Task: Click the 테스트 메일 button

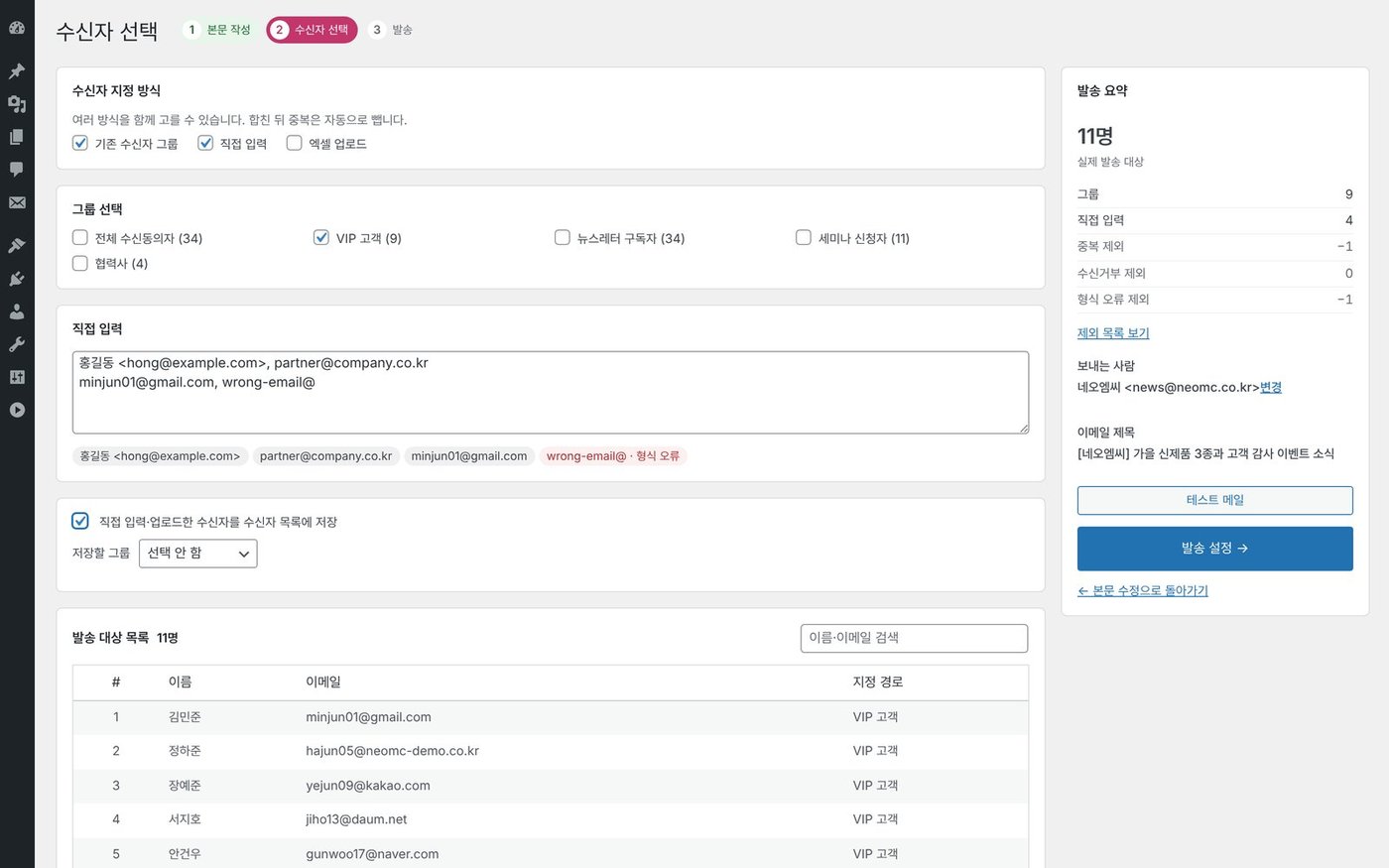Action: [x=1215, y=500]
